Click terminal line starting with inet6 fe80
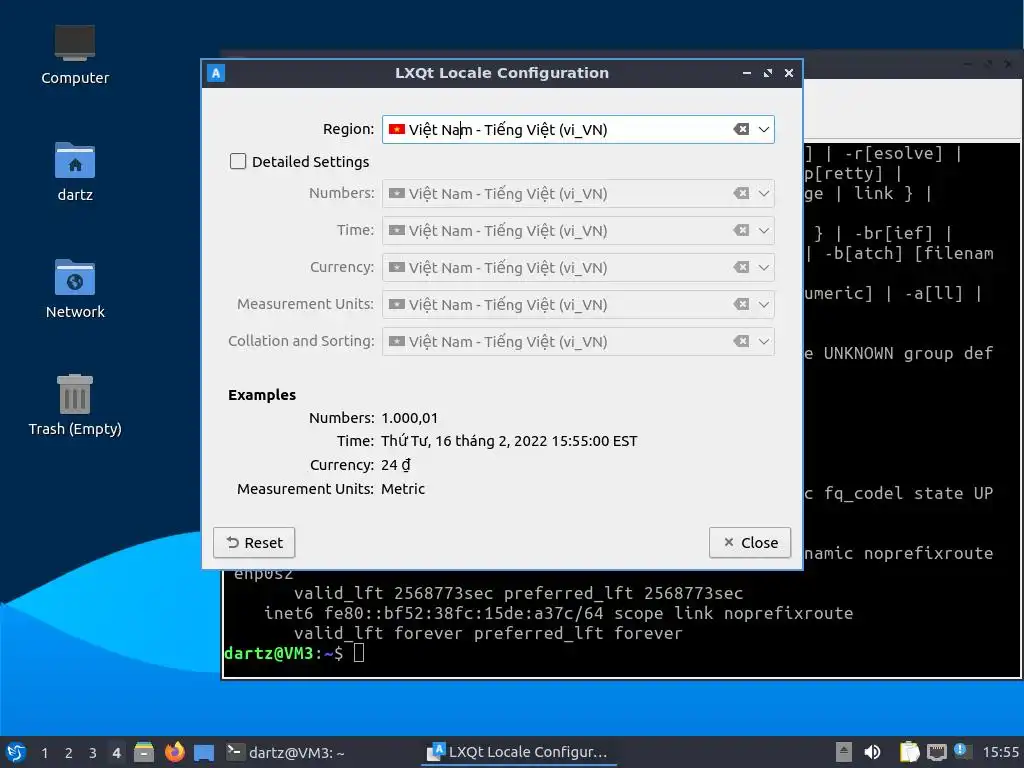The image size is (1024, 768). (x=558, y=613)
